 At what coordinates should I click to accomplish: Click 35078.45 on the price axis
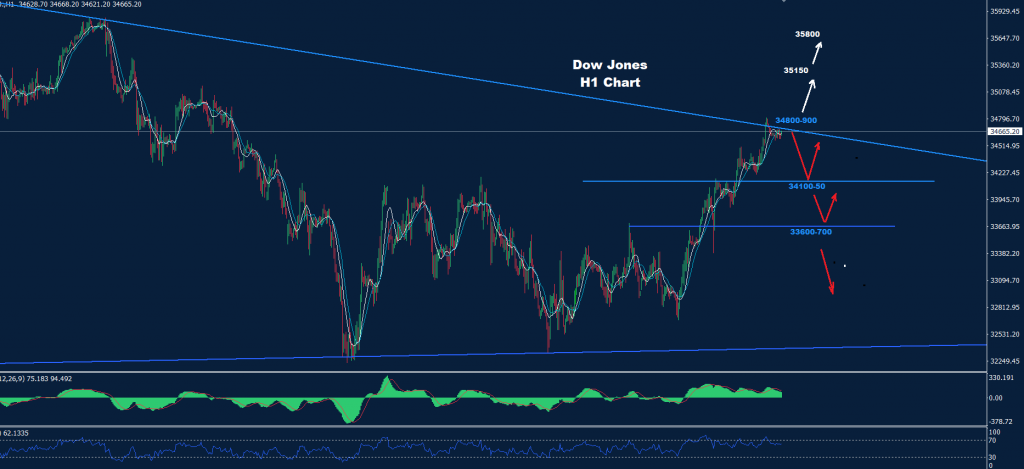(1006, 92)
